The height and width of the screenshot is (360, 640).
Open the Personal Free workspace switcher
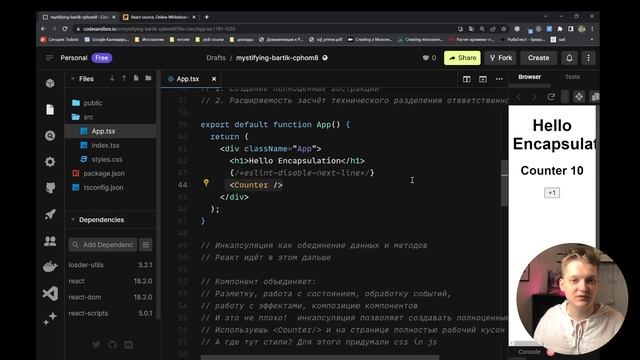click(86, 58)
